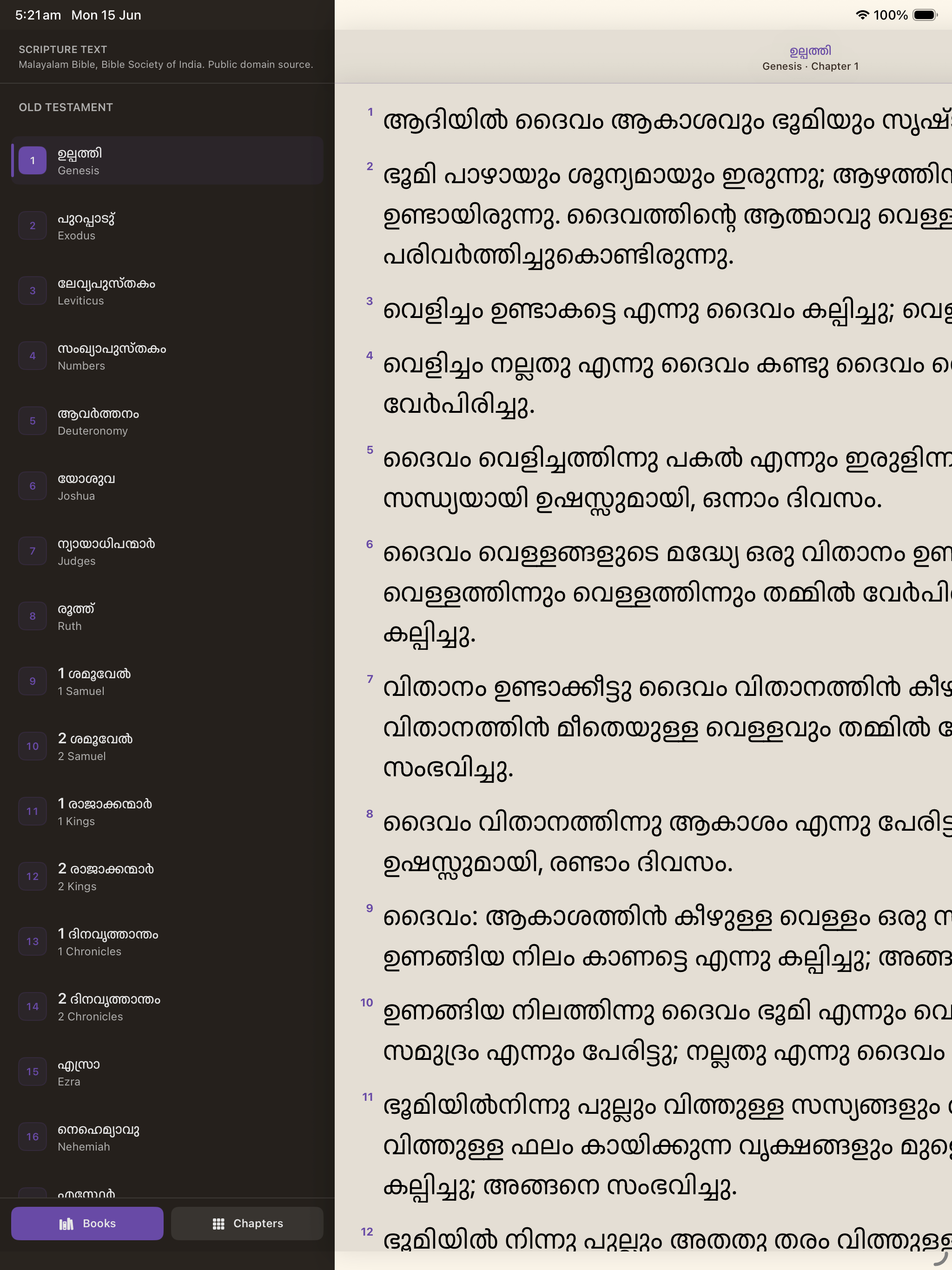Click the battery status icon

tap(925, 15)
